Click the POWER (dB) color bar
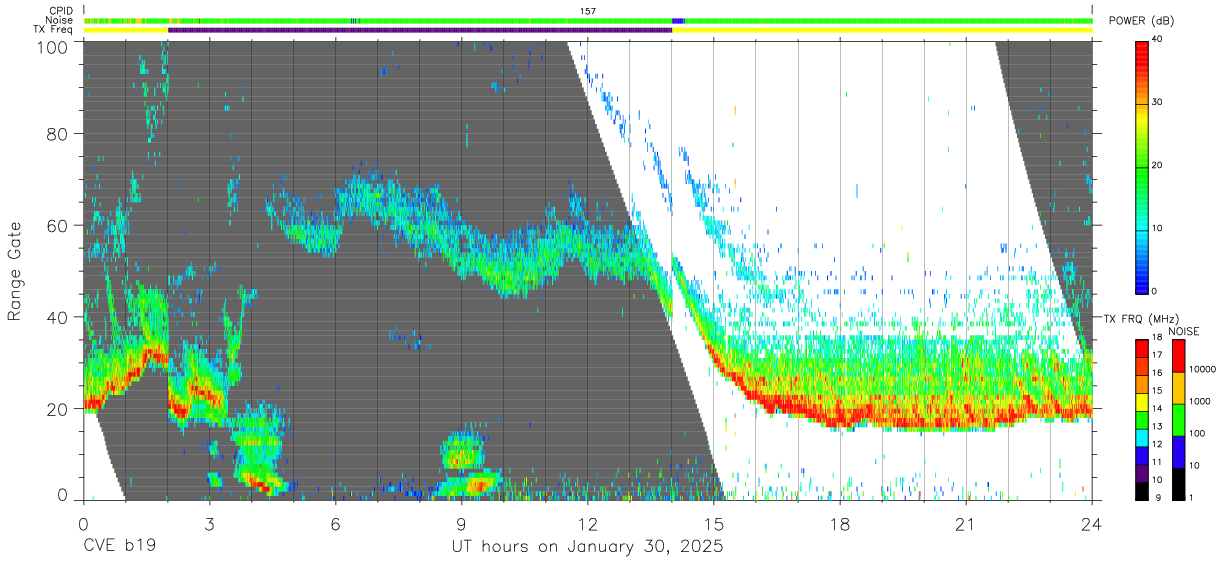Image resolution: width=1228 pixels, height=567 pixels. 1141,166
